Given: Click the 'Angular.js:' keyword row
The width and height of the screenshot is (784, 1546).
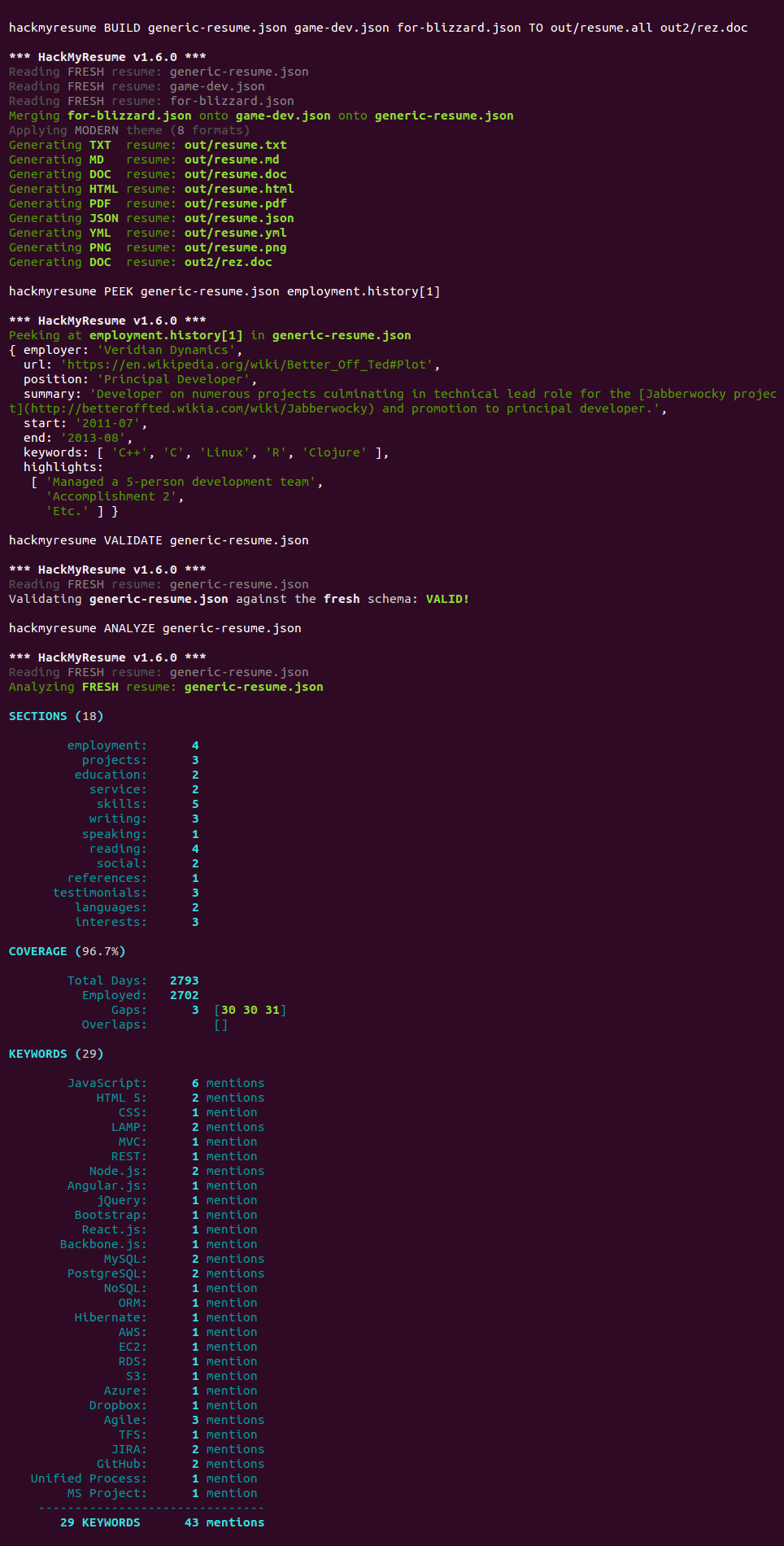Looking at the screenshot, I should [x=163, y=1186].
